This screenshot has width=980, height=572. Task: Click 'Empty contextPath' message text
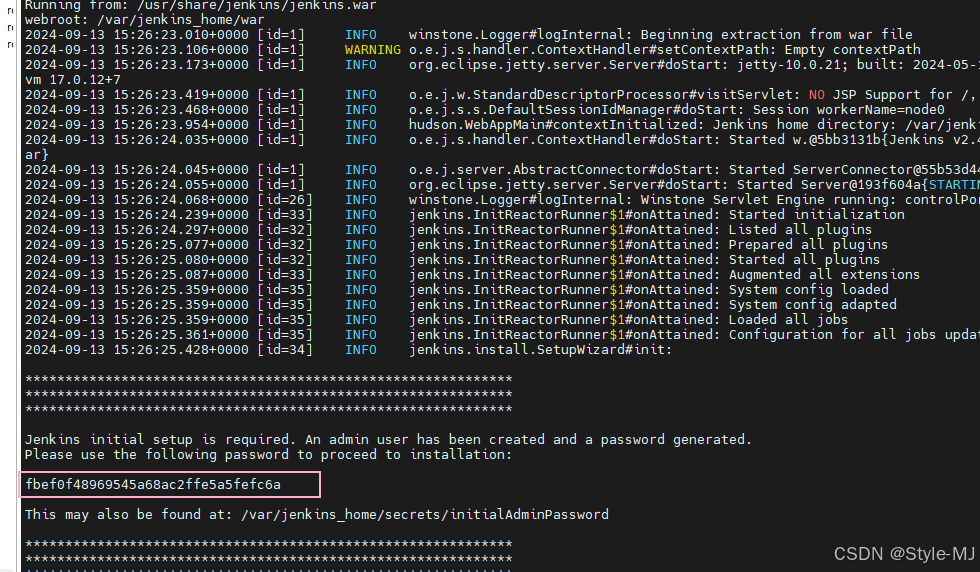tap(852, 50)
